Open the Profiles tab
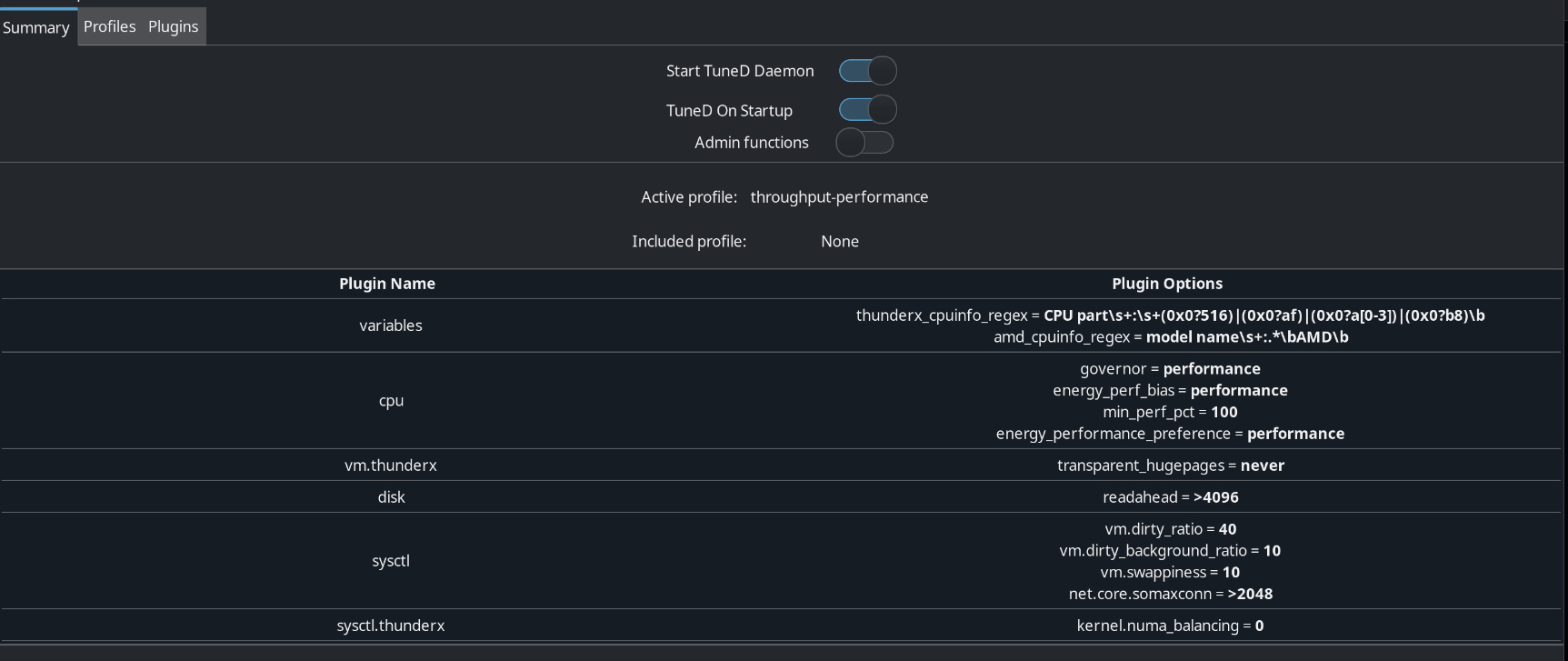 pyautogui.click(x=109, y=26)
